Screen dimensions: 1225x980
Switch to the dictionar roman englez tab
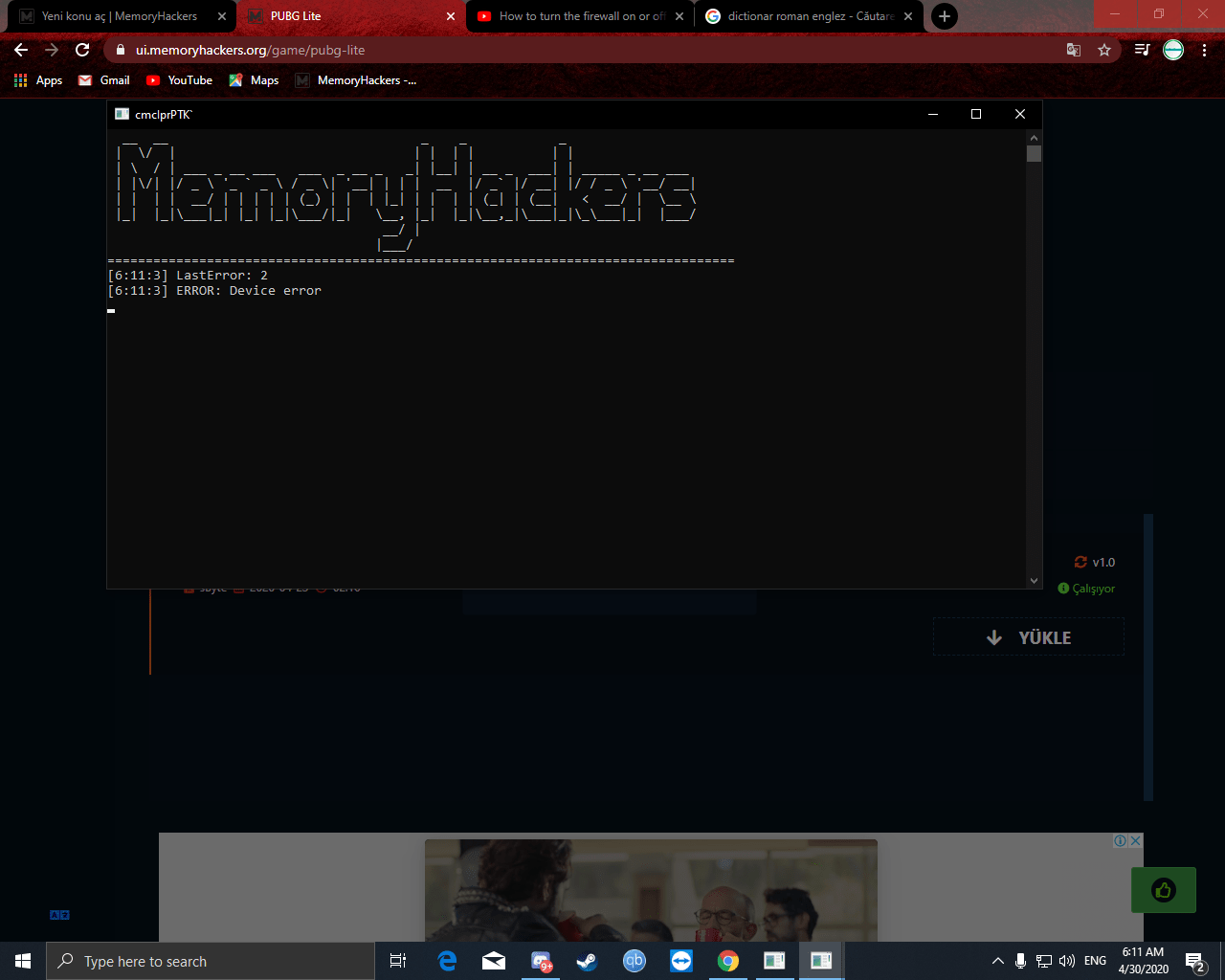(810, 16)
